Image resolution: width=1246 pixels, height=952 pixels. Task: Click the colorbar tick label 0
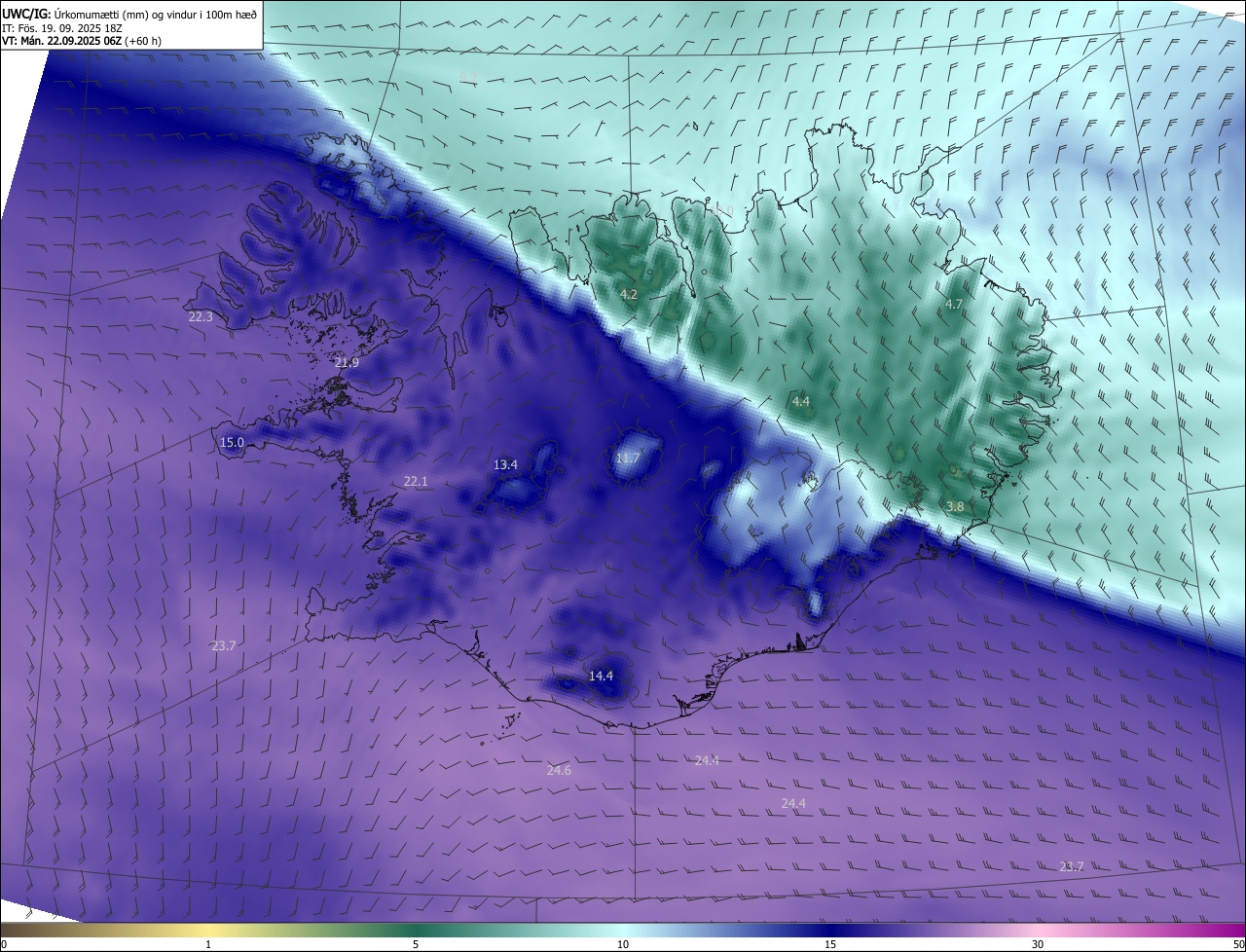click(x=3, y=944)
